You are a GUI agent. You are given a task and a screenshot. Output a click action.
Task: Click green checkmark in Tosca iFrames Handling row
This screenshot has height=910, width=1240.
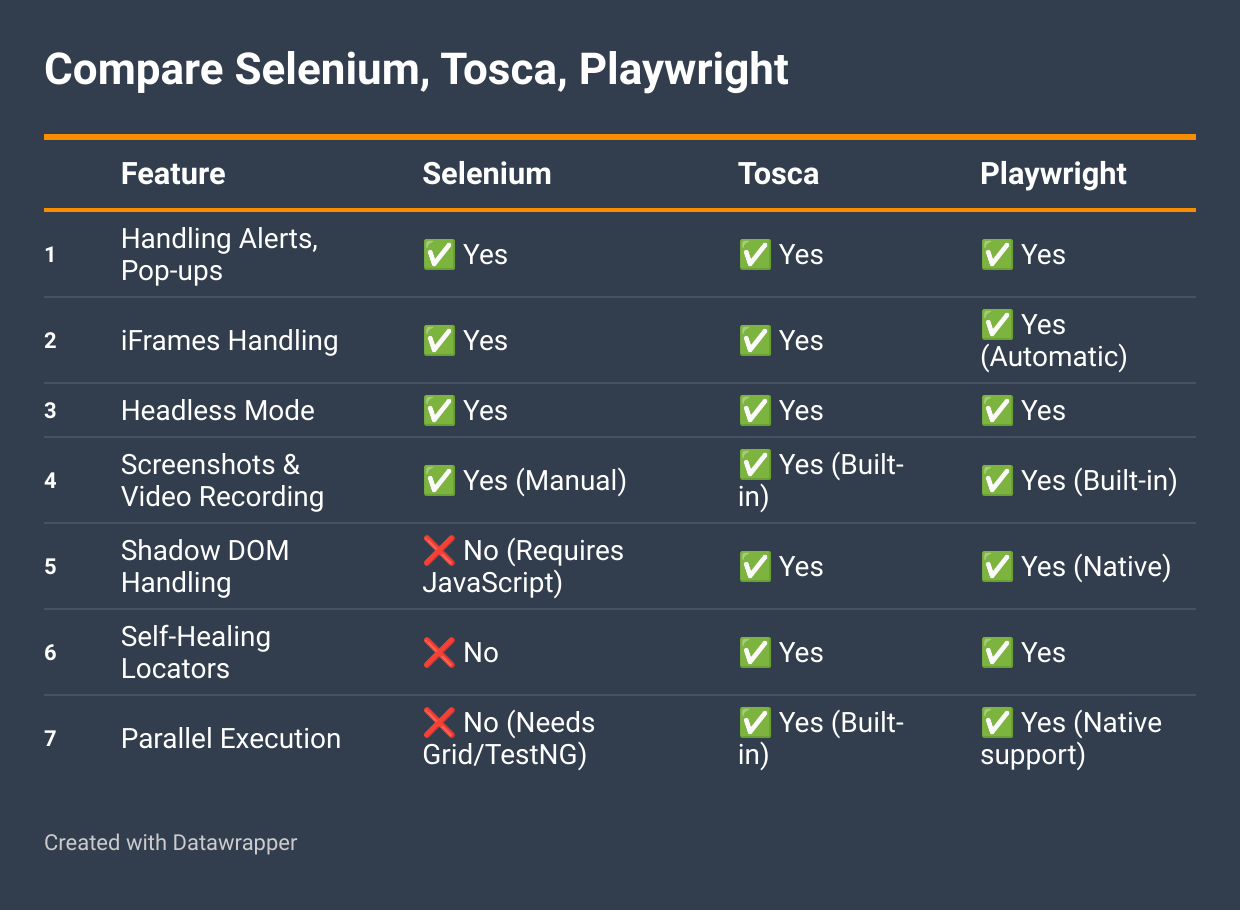755,341
